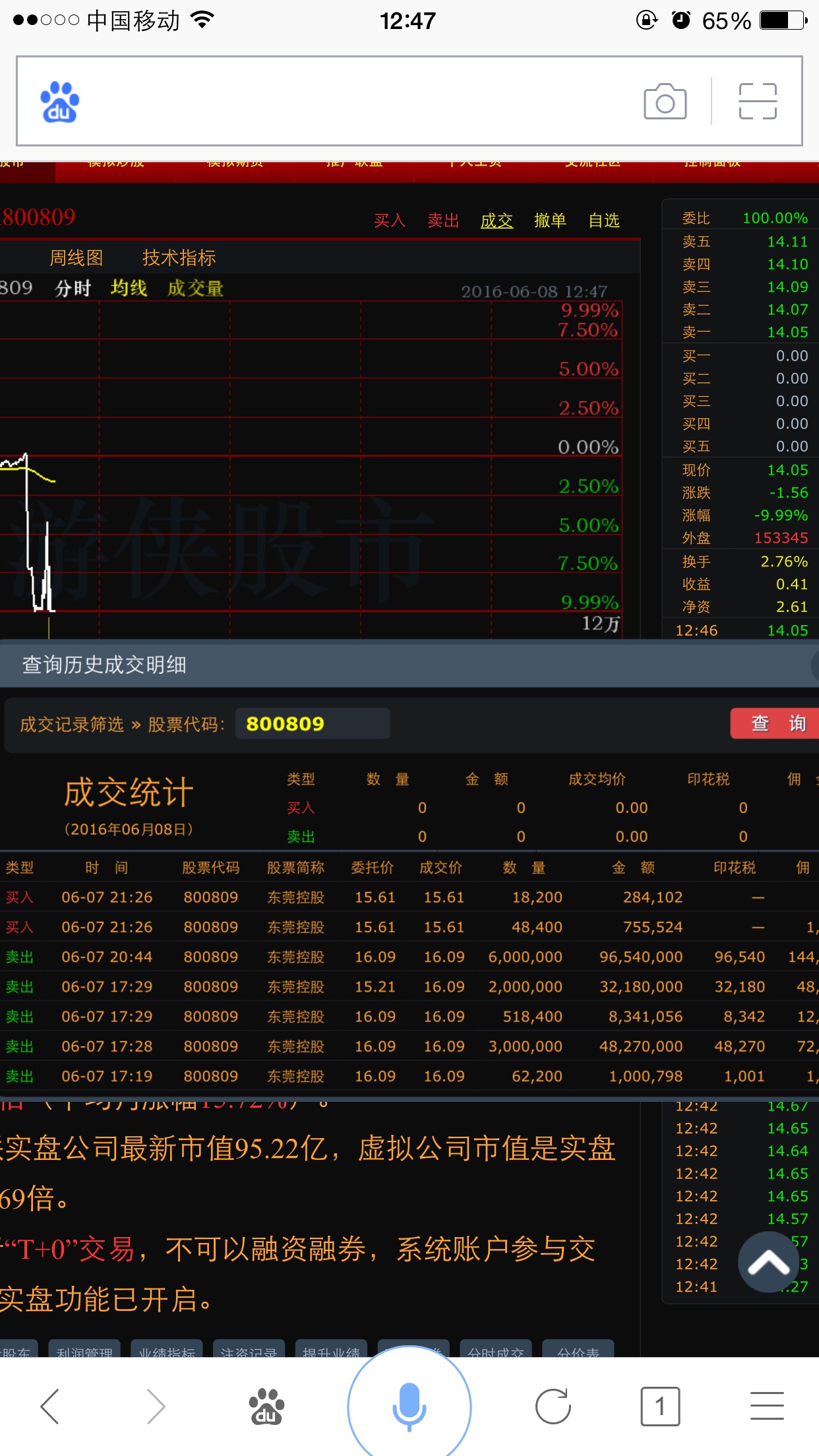
Task: Click the 撤单 link
Action: [x=550, y=220]
